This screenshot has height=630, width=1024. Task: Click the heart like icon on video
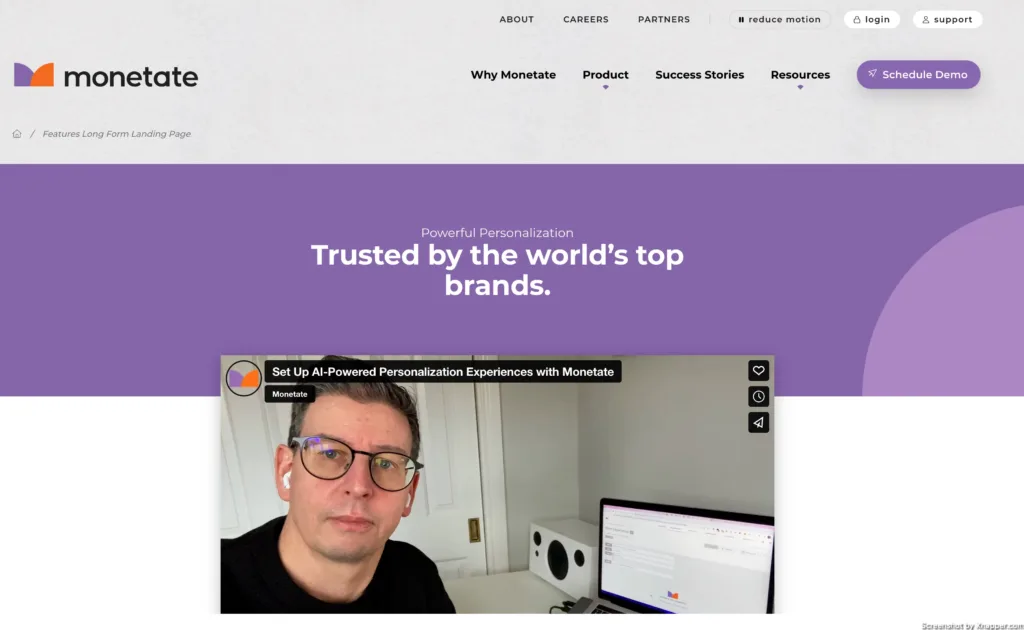coord(758,371)
